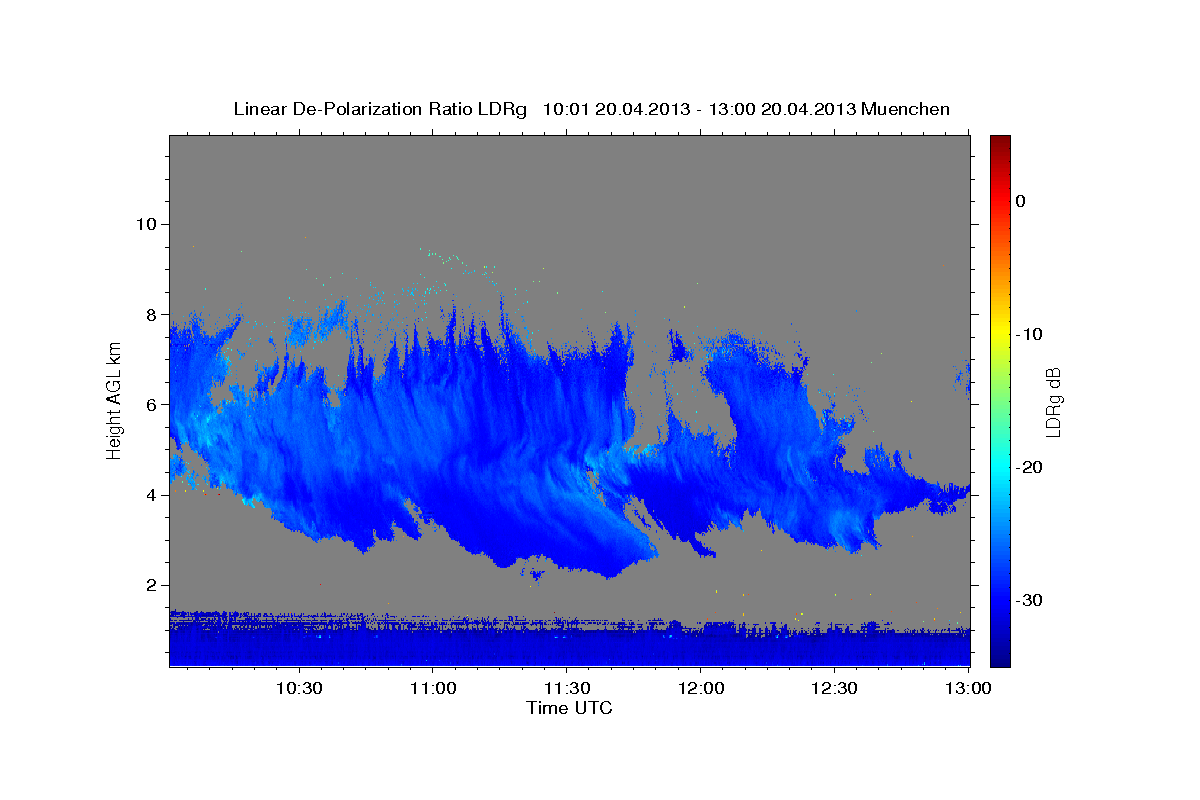This screenshot has height=800, width=1200.
Task: Click the plot title text 'Linear De-Polarization Ratio LDRg'
Action: 380,109
